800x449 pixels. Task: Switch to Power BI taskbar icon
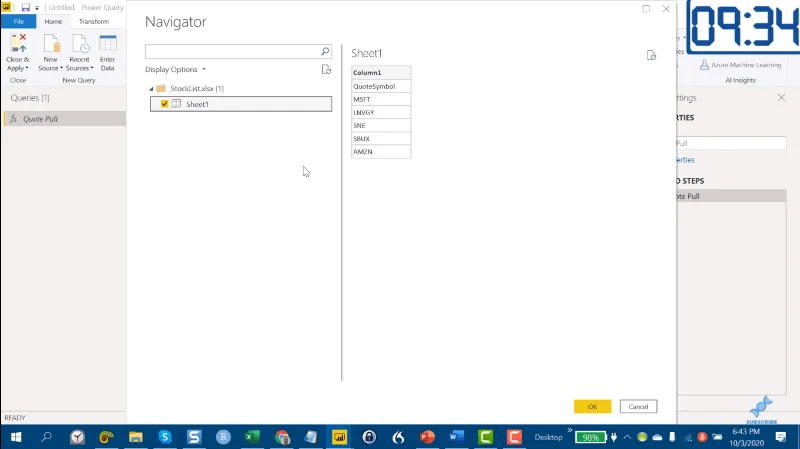click(339, 437)
